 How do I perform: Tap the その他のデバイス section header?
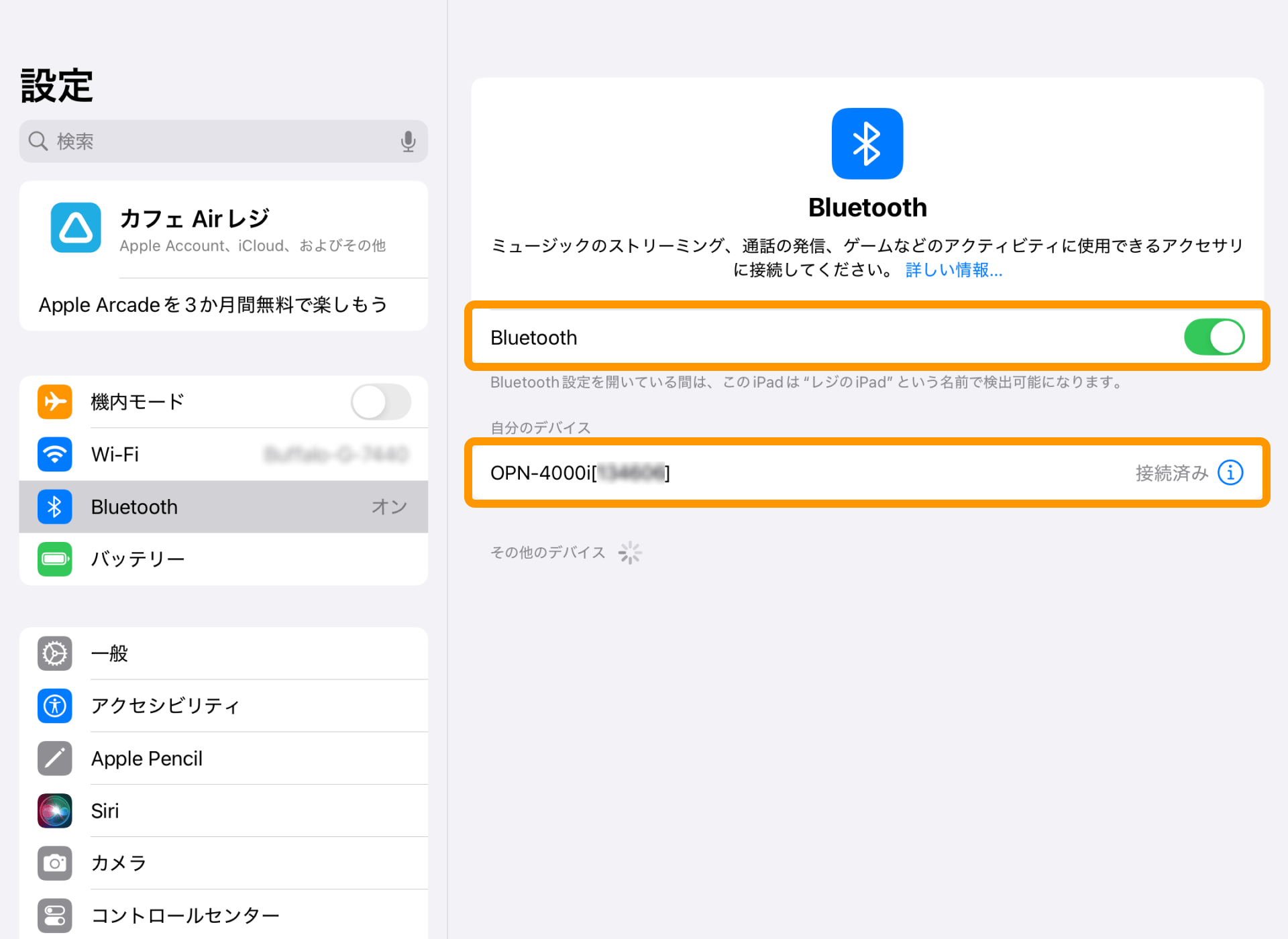tap(547, 552)
